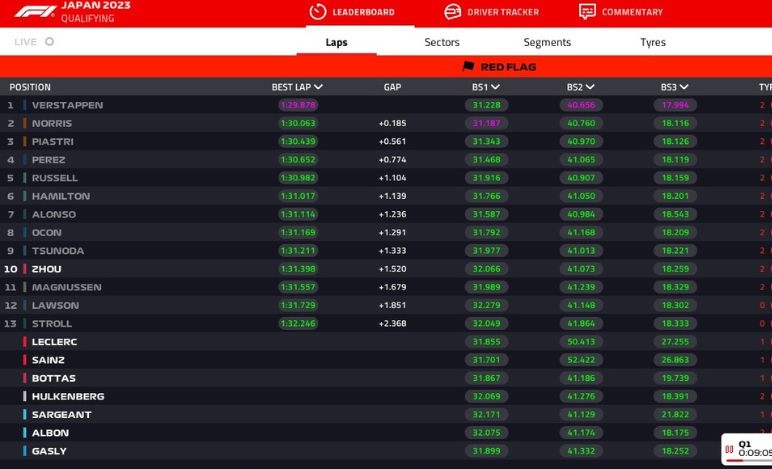The height and width of the screenshot is (469, 772).
Task: Select the Leclerc driver row
Action: click(x=54, y=342)
